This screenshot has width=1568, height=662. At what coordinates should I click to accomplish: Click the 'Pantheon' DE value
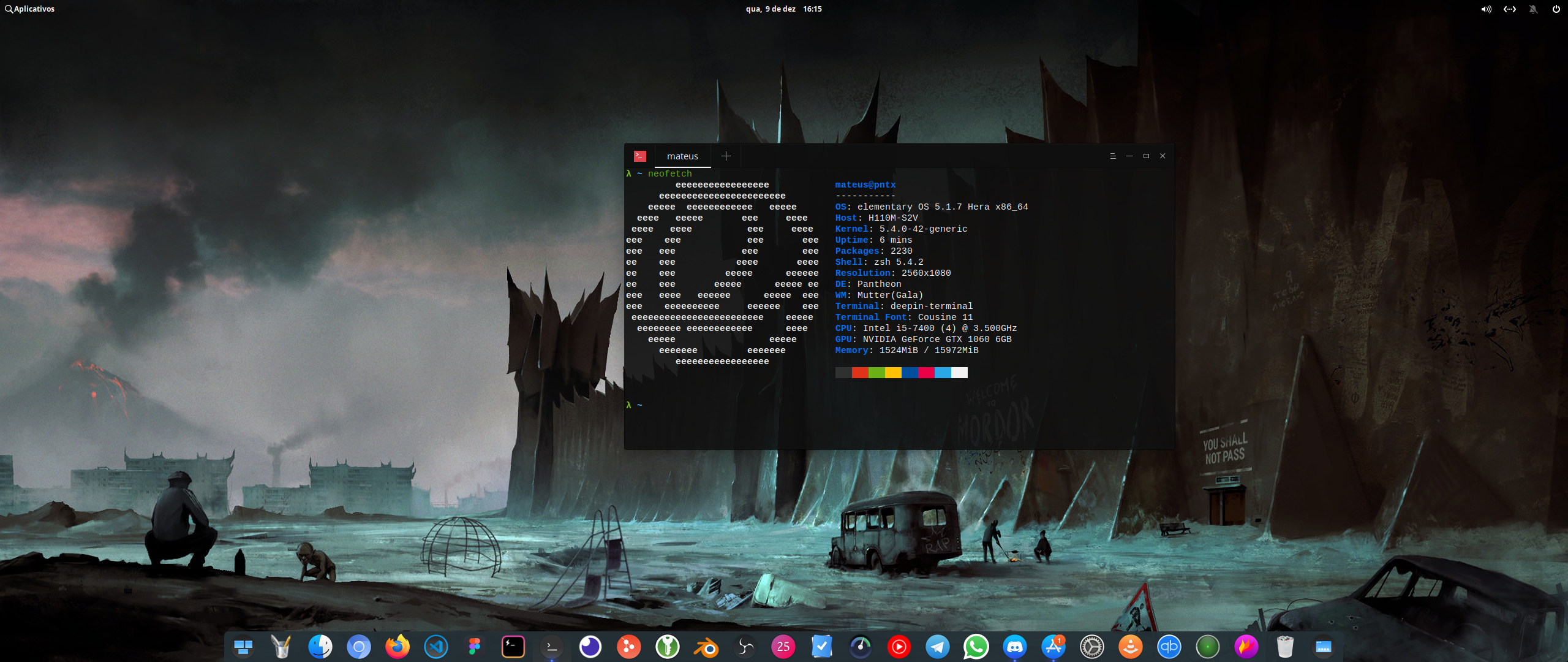coord(879,284)
